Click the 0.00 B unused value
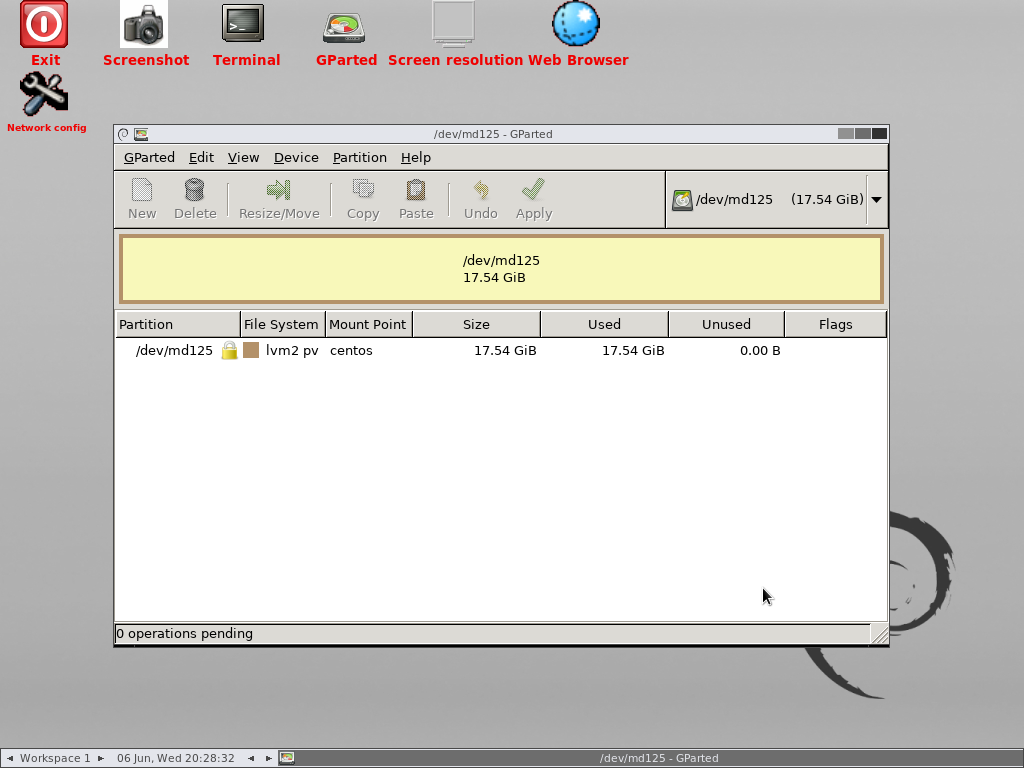 coord(760,351)
